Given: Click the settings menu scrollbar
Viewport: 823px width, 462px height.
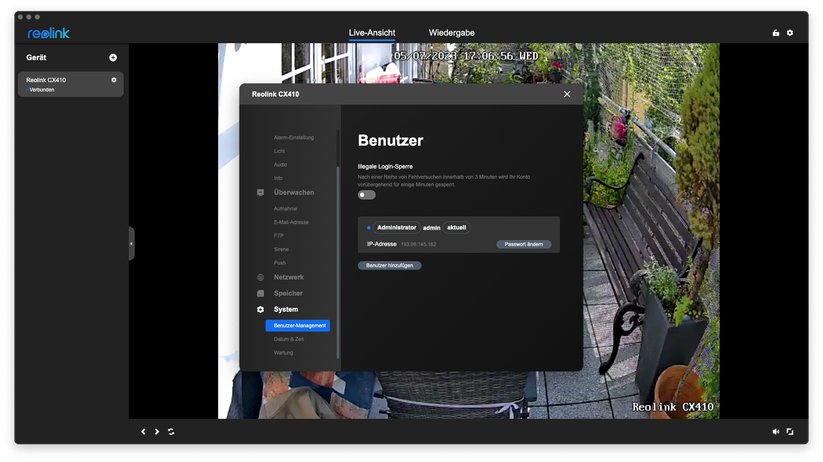Looking at the screenshot, I should pyautogui.click(x=338, y=262).
